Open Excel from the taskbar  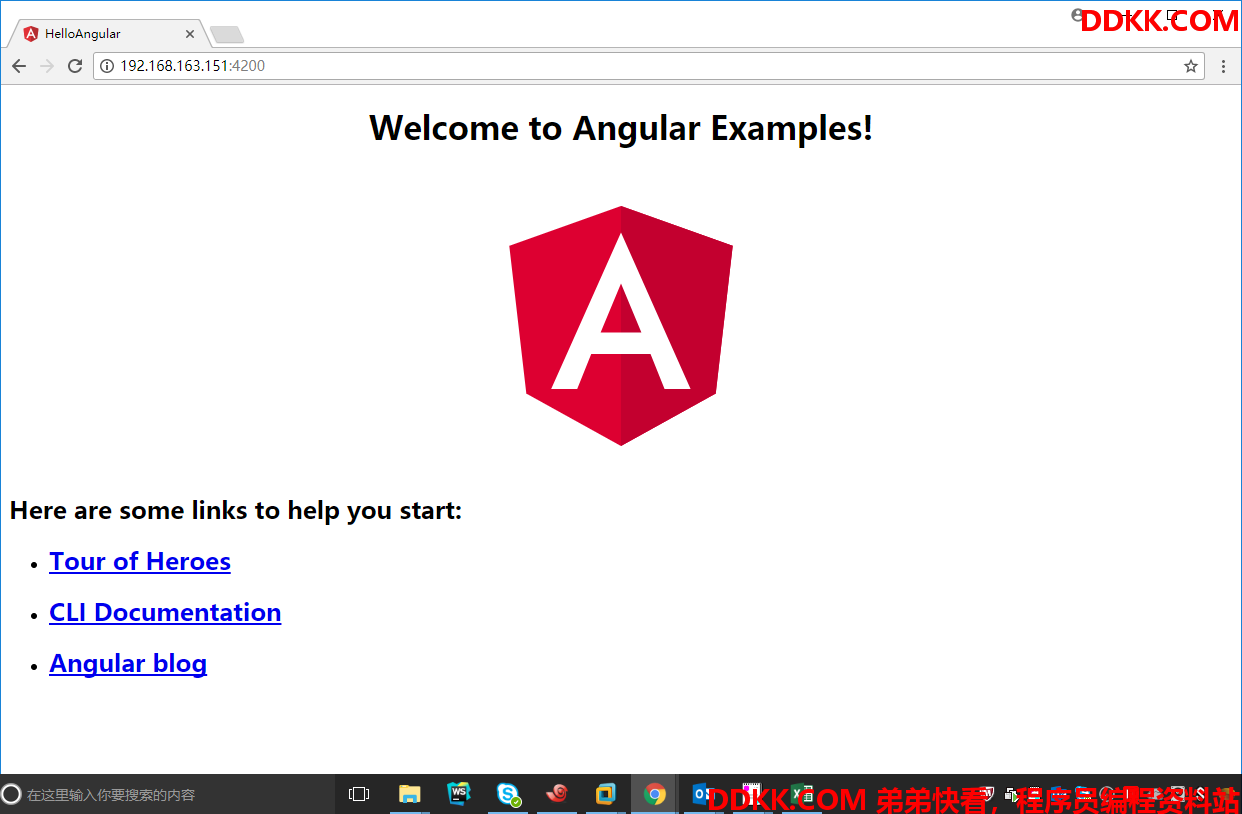pyautogui.click(x=801, y=794)
